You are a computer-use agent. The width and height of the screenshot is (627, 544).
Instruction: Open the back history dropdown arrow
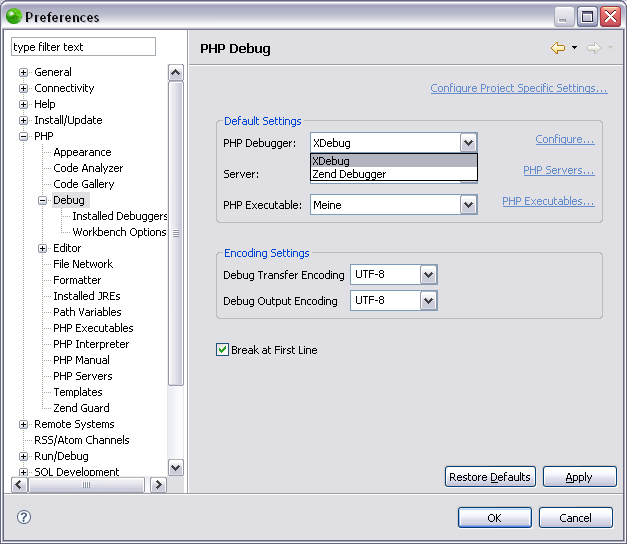click(574, 48)
